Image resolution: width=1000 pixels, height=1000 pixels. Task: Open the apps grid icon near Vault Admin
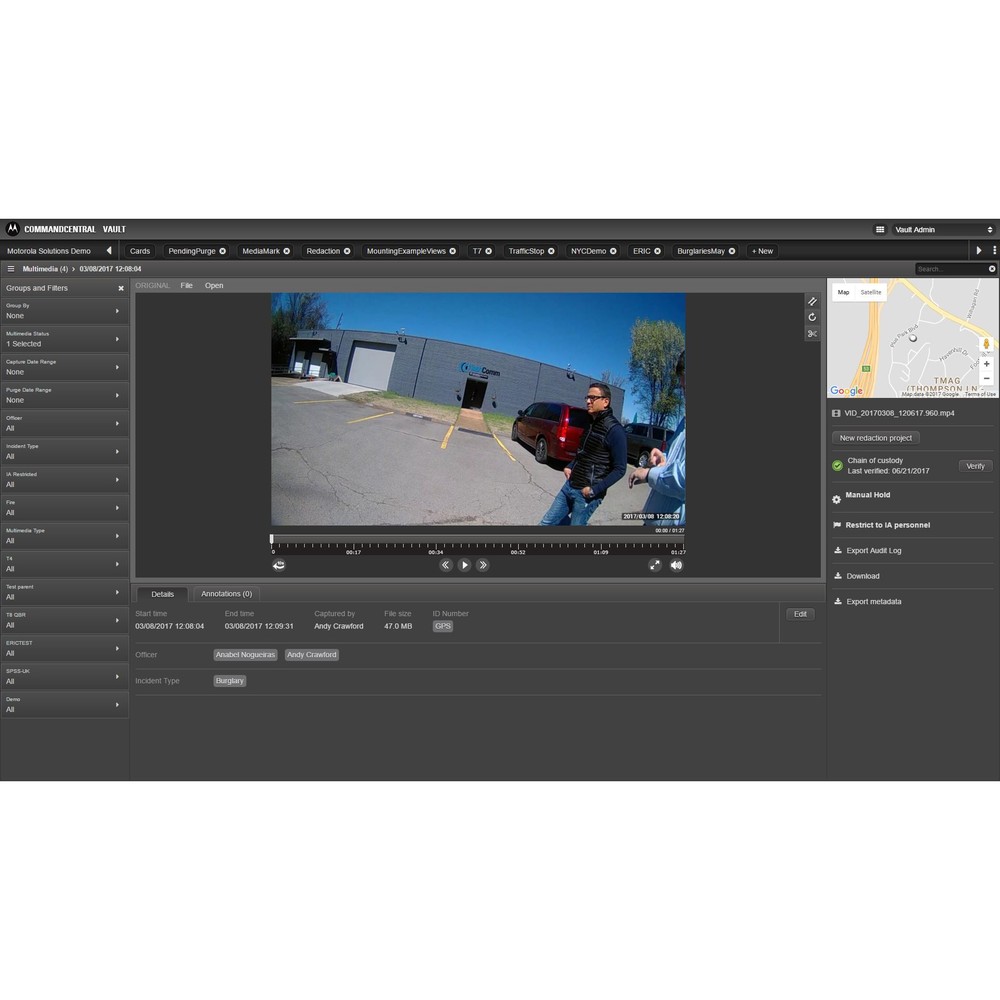pyautogui.click(x=879, y=230)
